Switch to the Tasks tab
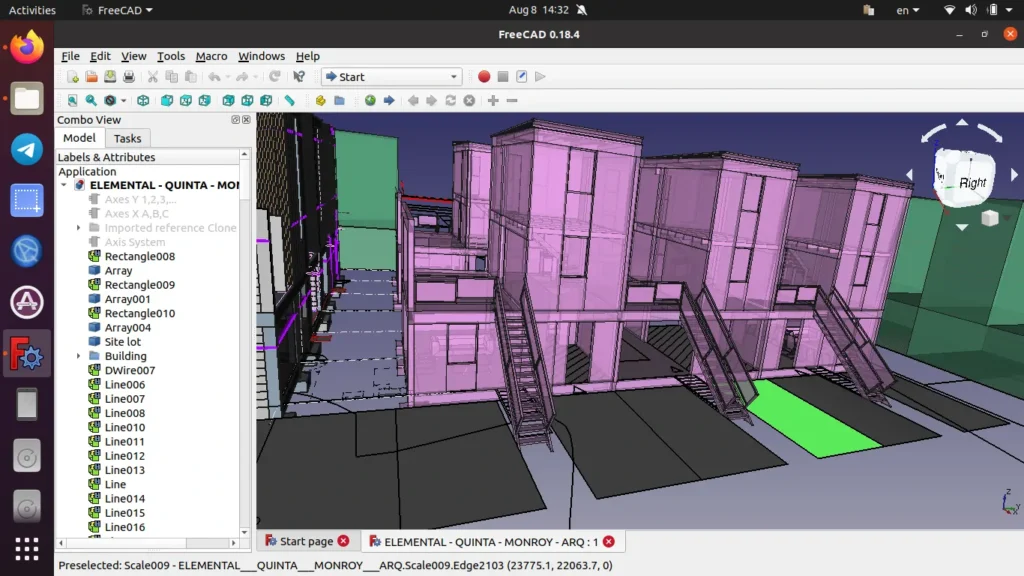This screenshot has width=1024, height=576. [127, 138]
